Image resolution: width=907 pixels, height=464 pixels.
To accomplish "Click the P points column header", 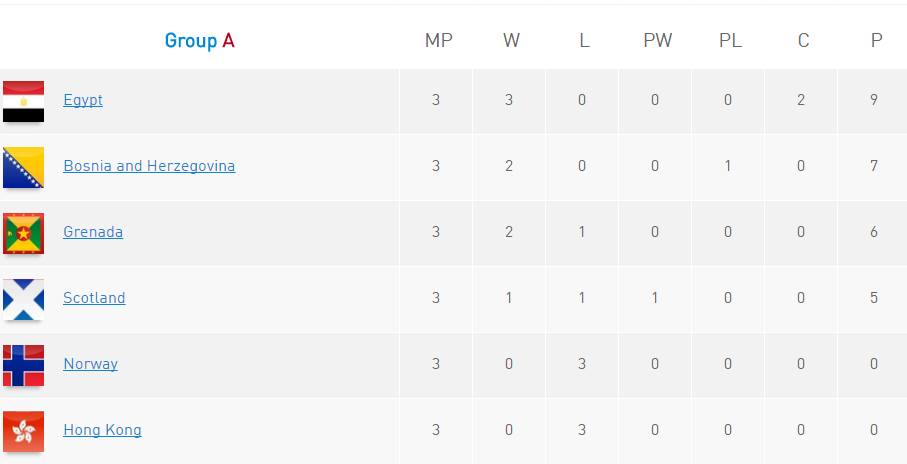I will 876,41.
